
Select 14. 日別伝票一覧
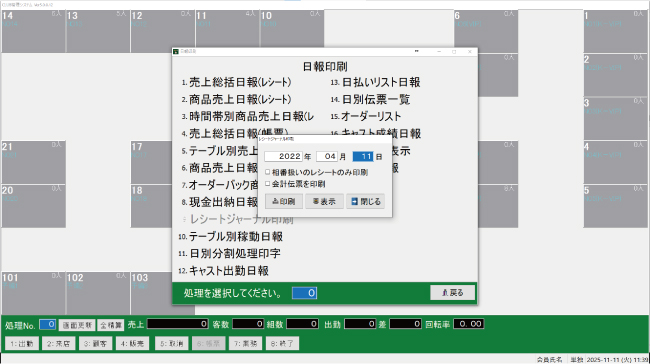pos(370,99)
